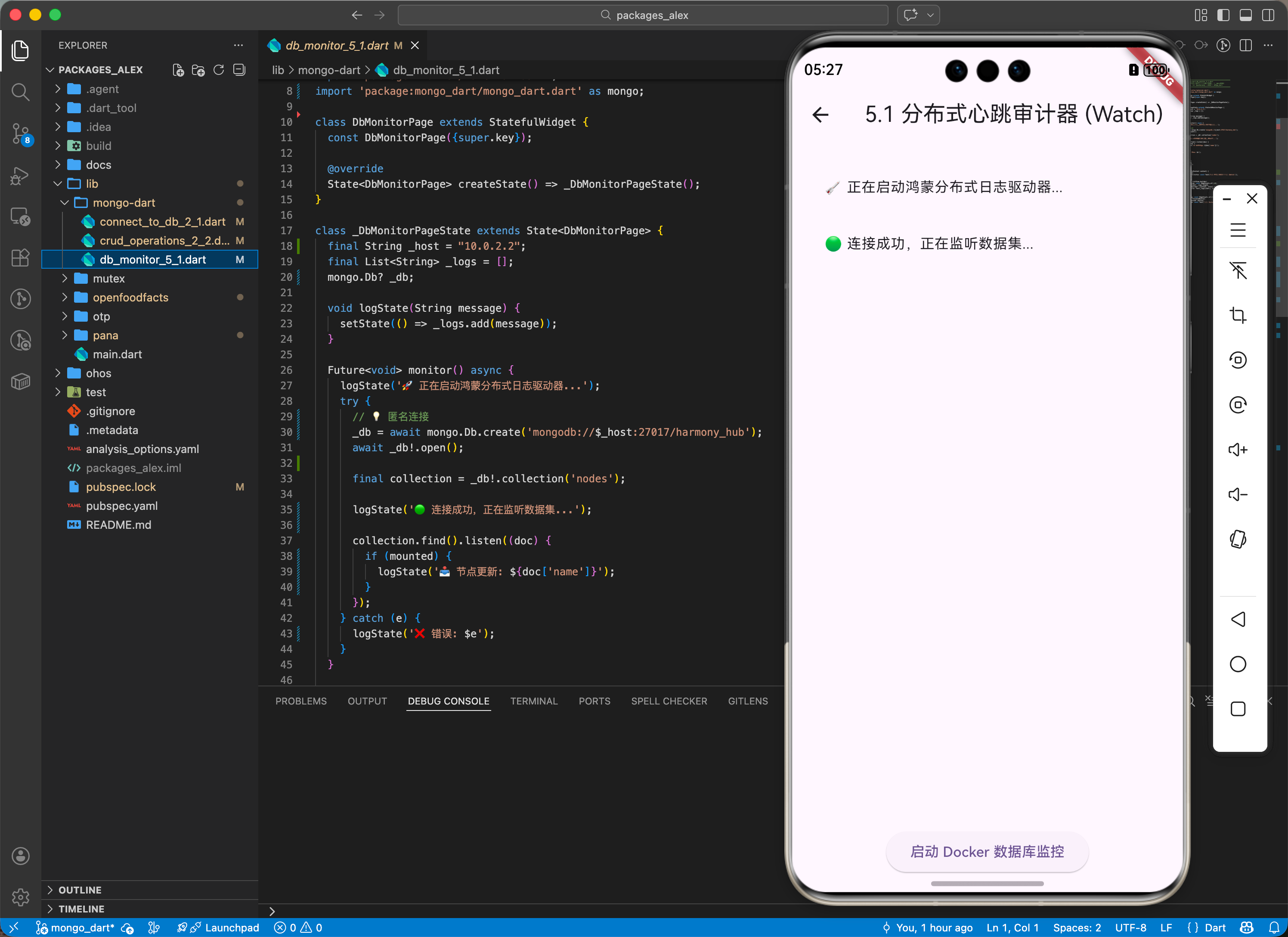1288x937 pixels.
Task: Open the Extensions view
Action: pyautogui.click(x=20, y=258)
